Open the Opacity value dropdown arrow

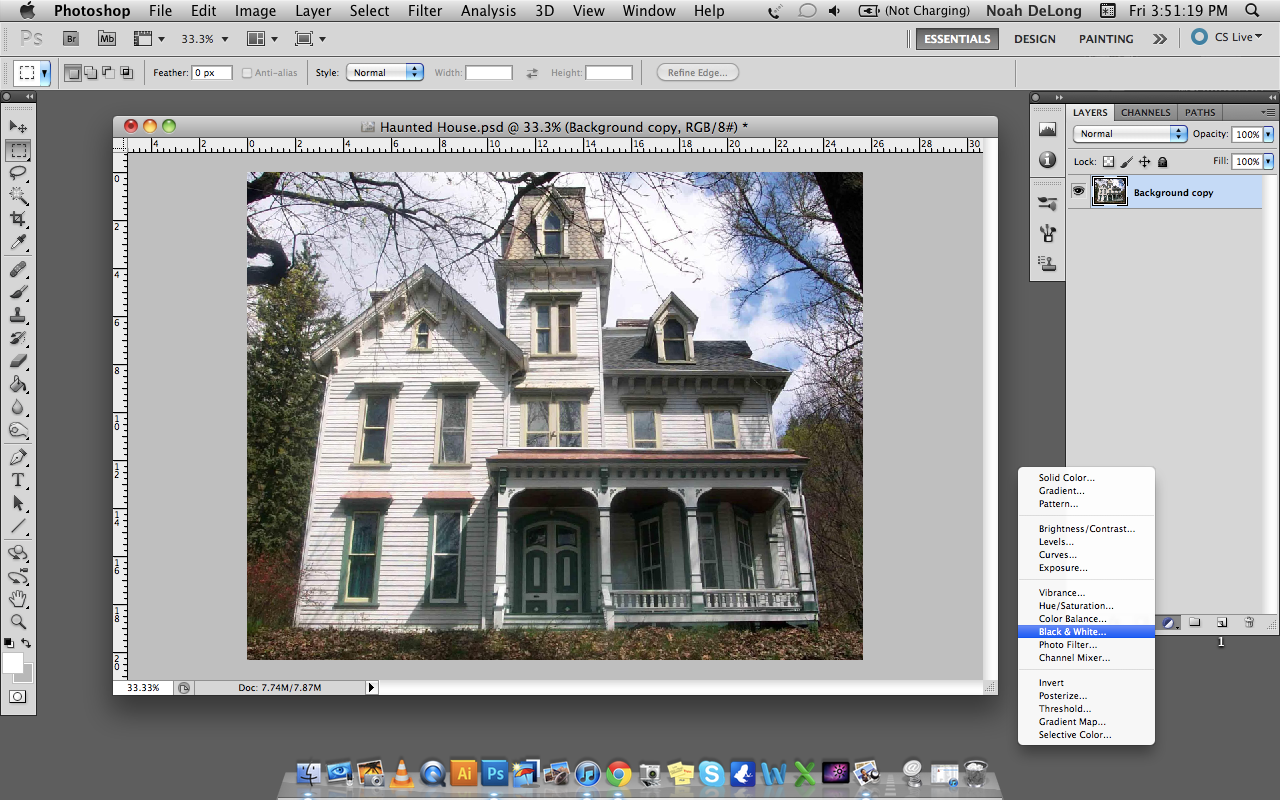tap(1268, 134)
